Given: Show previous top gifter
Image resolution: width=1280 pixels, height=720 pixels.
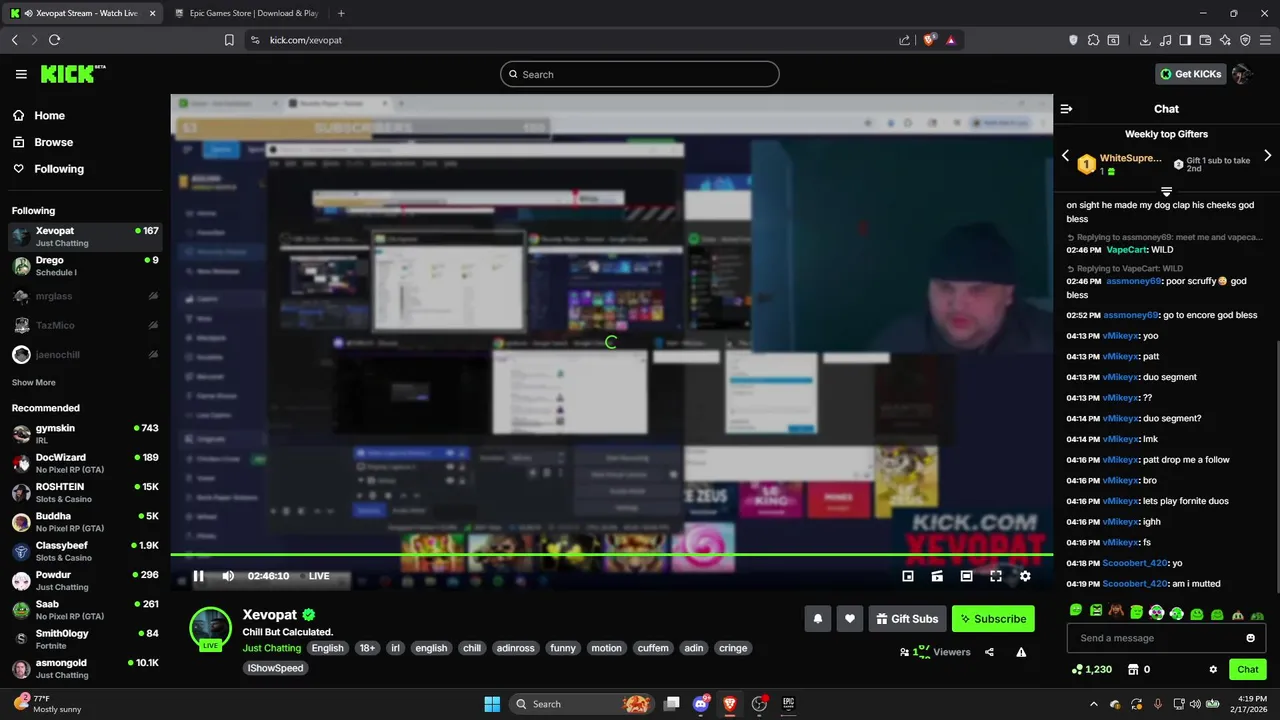Looking at the screenshot, I should click(1065, 156).
